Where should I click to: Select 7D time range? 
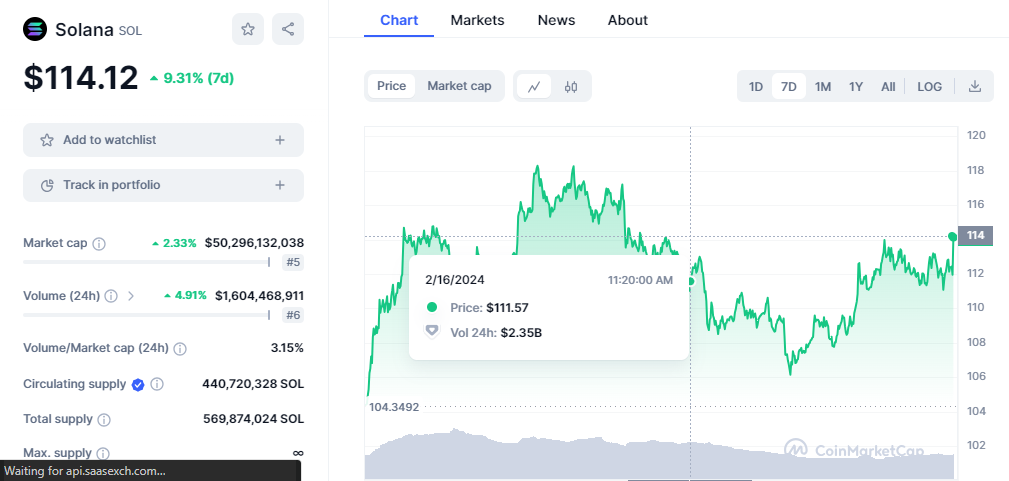pos(789,86)
